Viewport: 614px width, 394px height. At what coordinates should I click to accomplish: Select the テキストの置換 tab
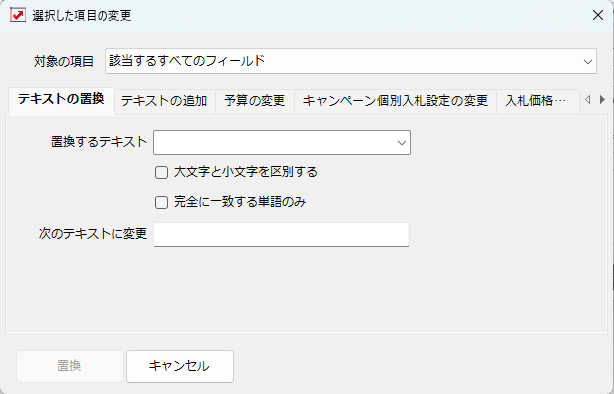click(x=61, y=100)
